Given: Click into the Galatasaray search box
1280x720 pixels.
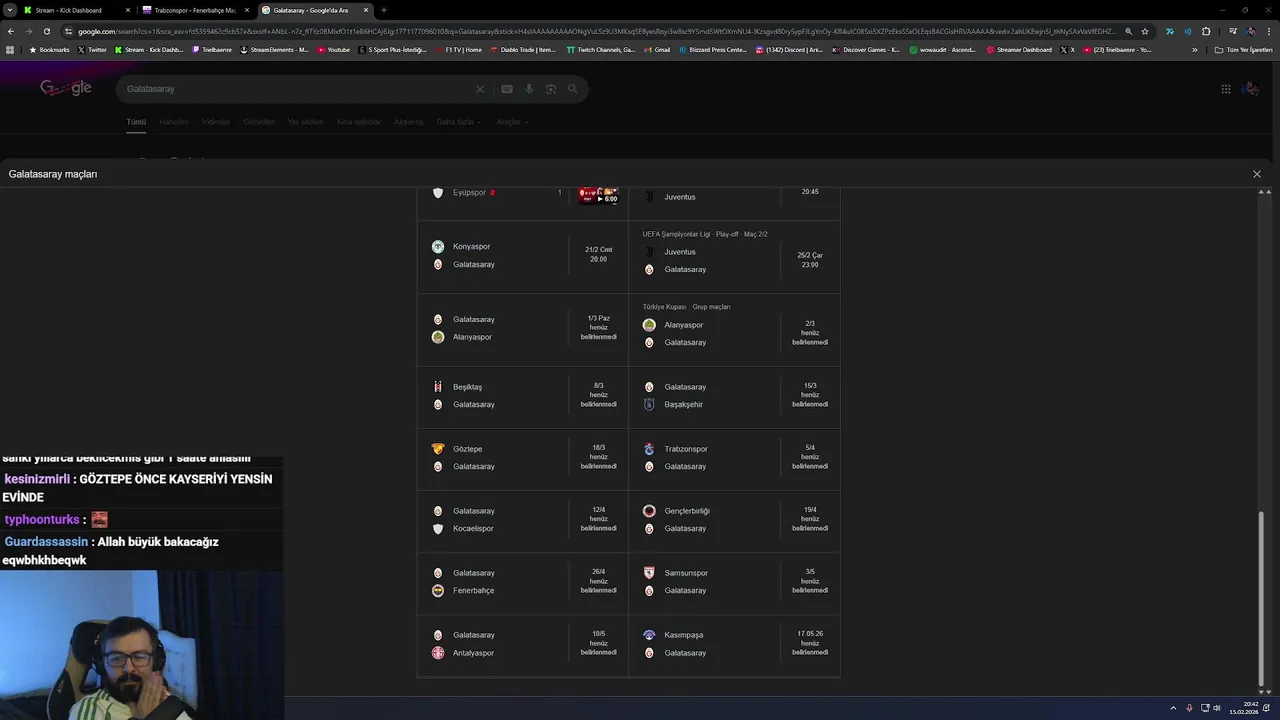Looking at the screenshot, I should [300, 89].
